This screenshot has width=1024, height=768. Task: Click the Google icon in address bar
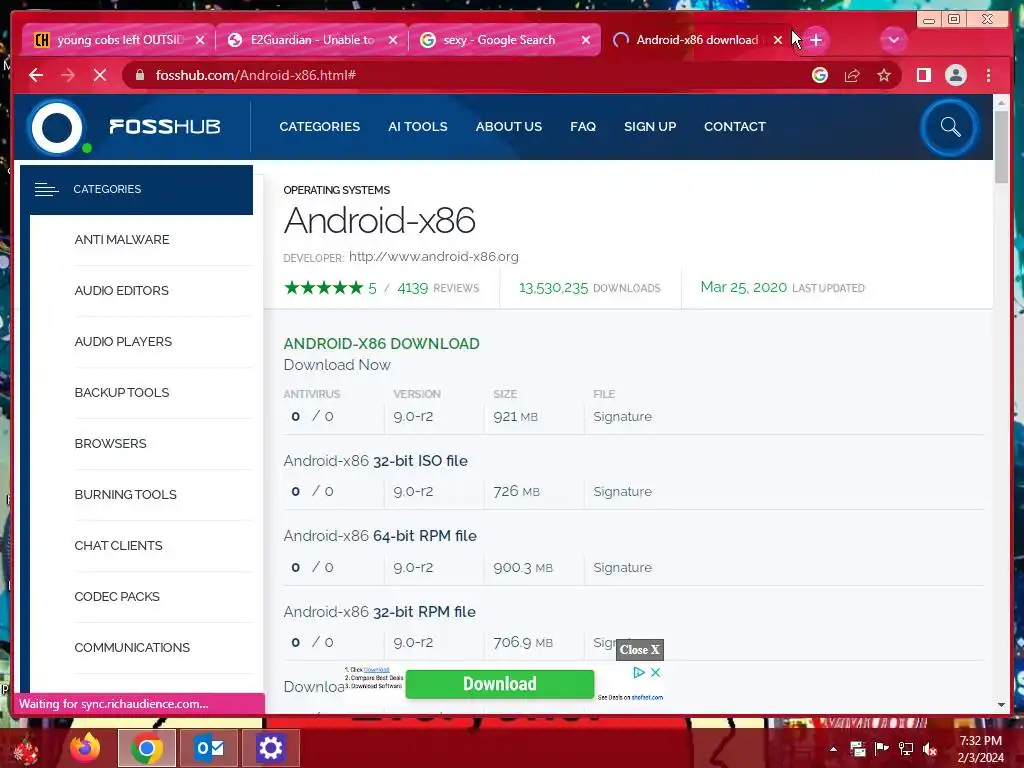pos(820,76)
